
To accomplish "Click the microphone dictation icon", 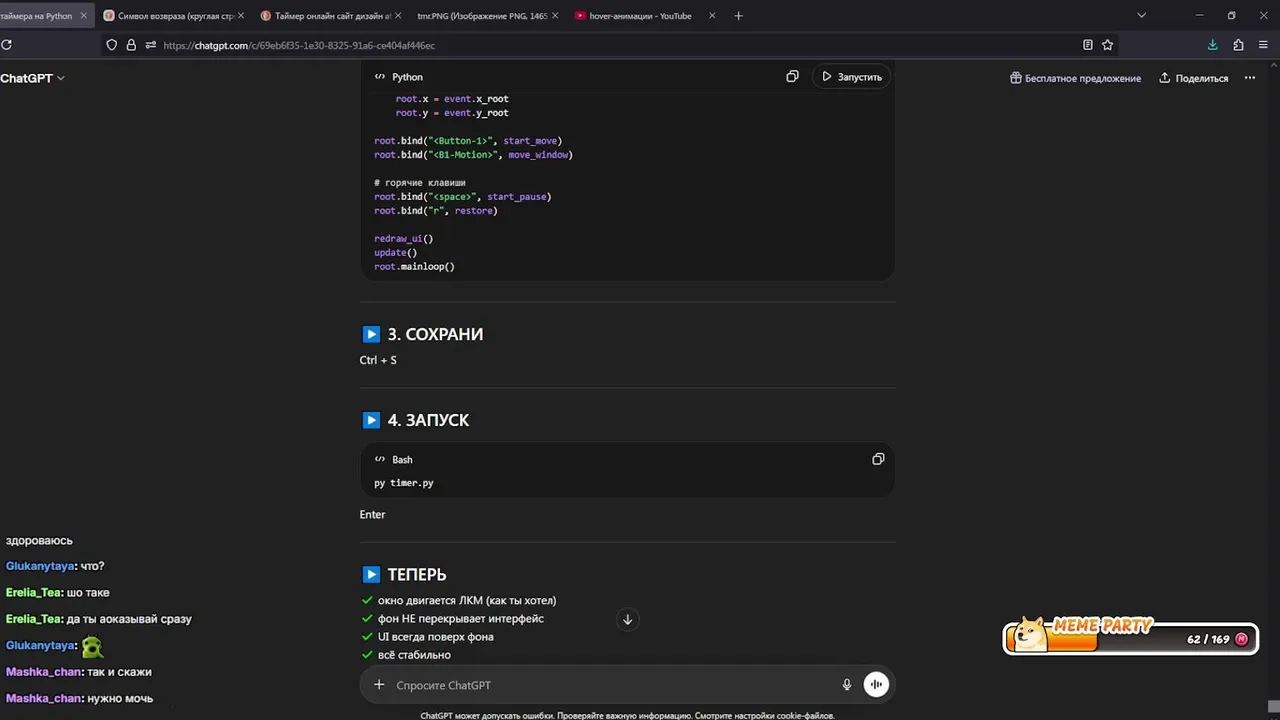I will pyautogui.click(x=847, y=685).
